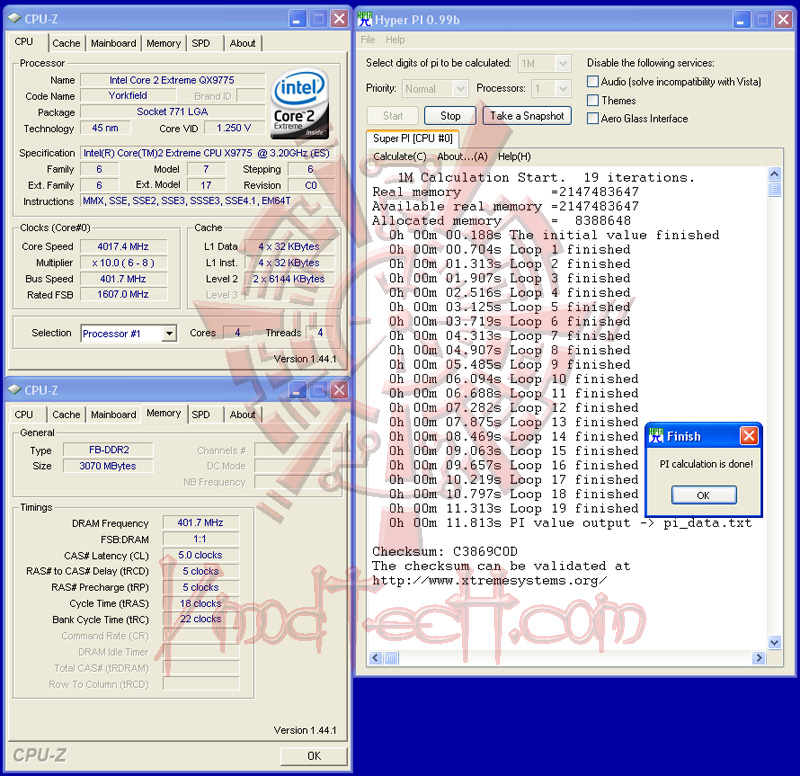Click left arrow of horizontal scrollbar
This screenshot has height=776, width=800.
coord(376,658)
